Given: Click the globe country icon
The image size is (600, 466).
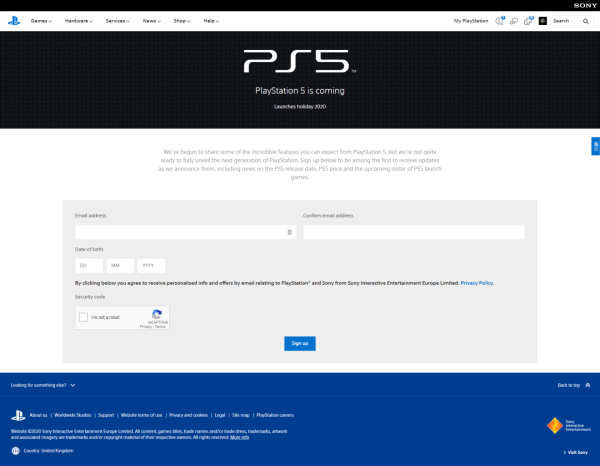Looking at the screenshot, I should 15,451.
